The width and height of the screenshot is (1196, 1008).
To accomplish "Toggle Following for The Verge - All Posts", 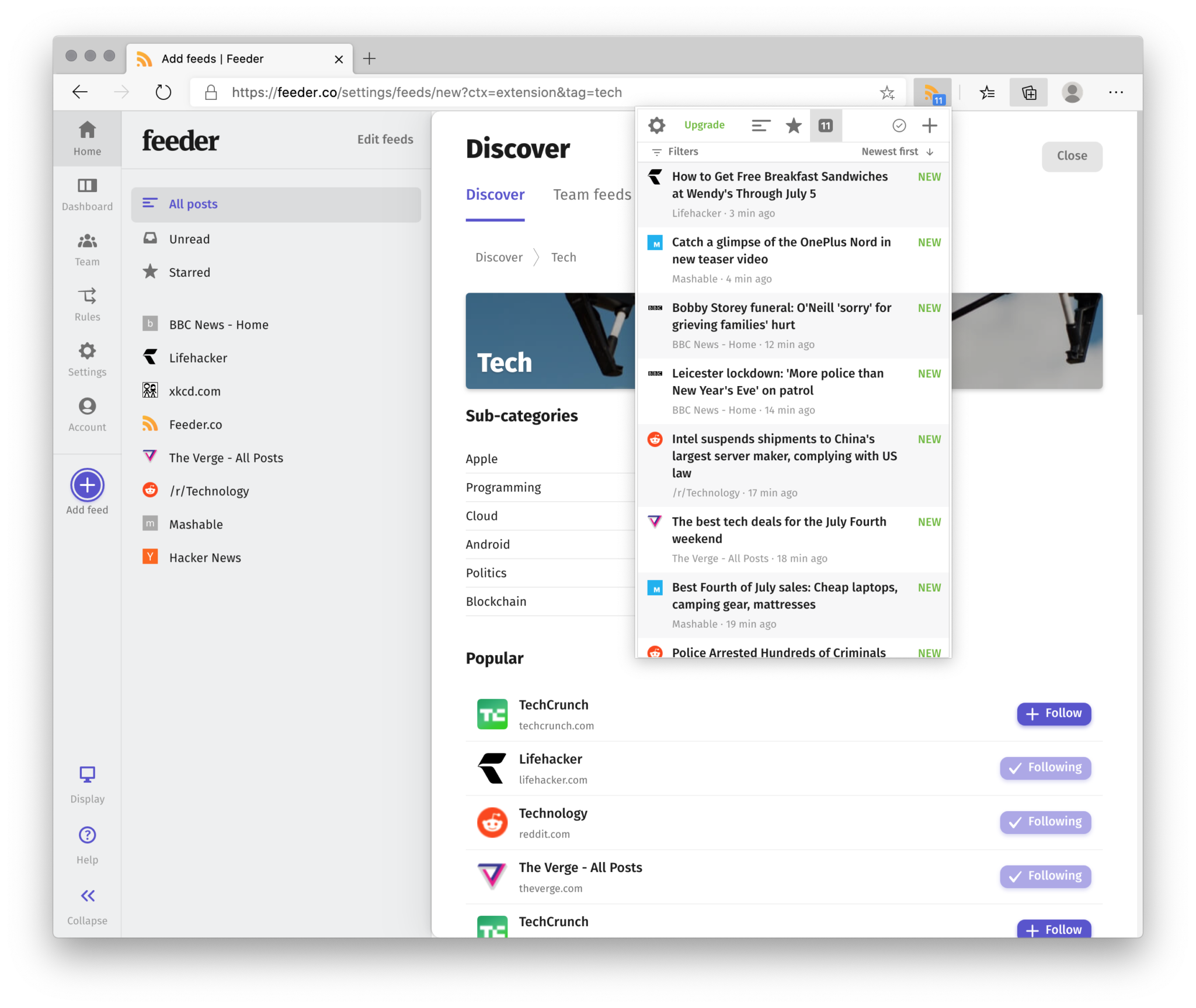I will tap(1045, 876).
